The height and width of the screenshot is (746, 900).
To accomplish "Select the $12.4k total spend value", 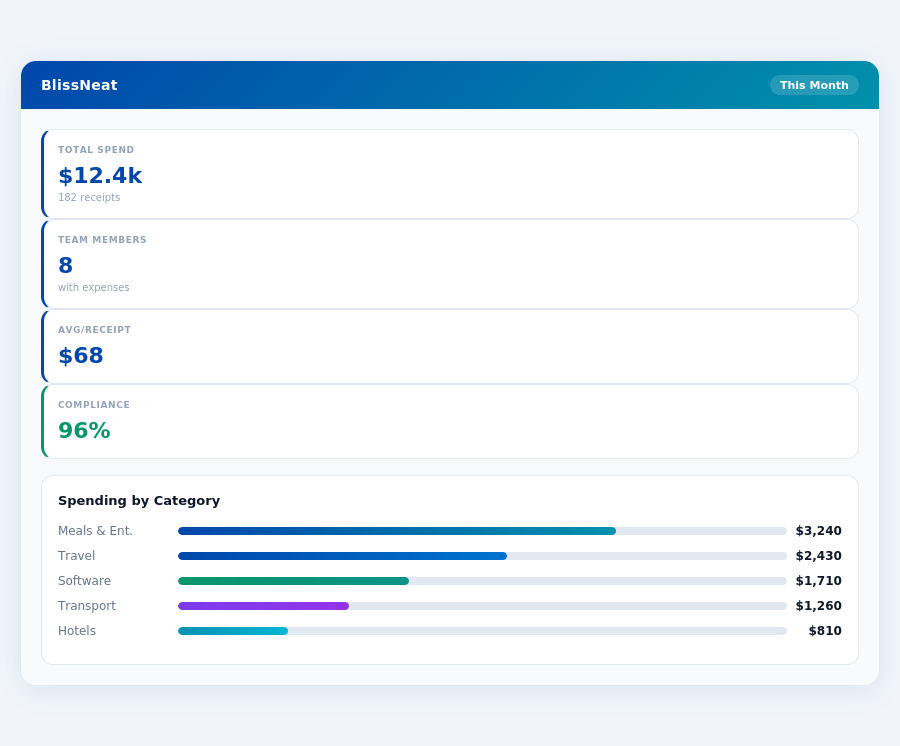I will point(99,175).
